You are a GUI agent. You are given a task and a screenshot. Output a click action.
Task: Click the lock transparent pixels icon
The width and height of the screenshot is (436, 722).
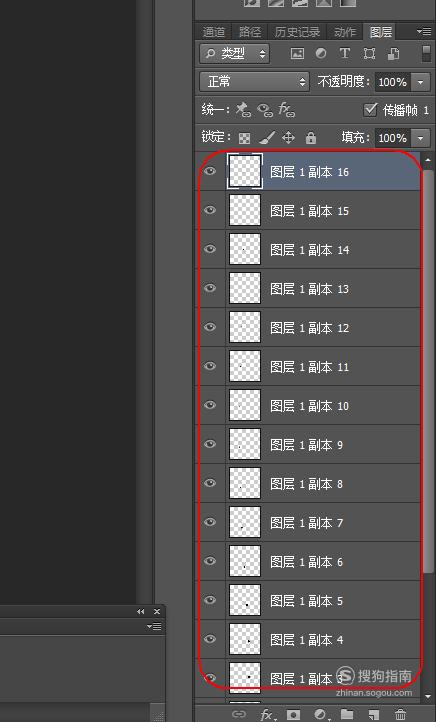(x=244, y=138)
